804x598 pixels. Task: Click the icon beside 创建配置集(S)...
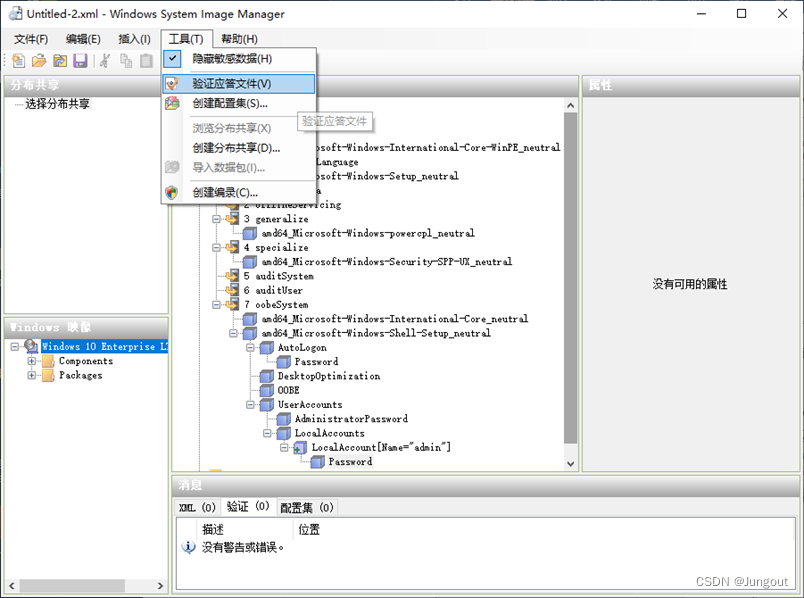[x=172, y=103]
